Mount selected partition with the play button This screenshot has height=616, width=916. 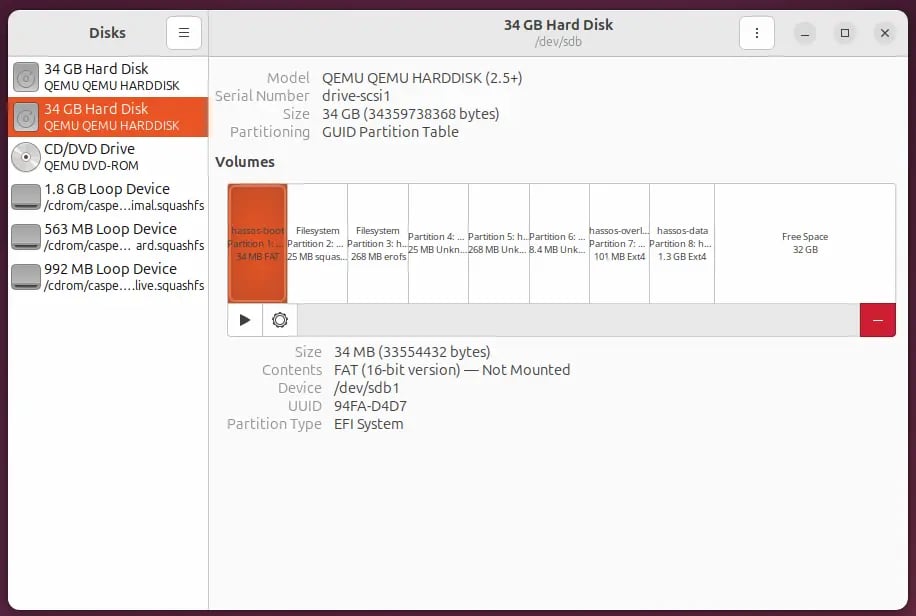click(x=245, y=320)
